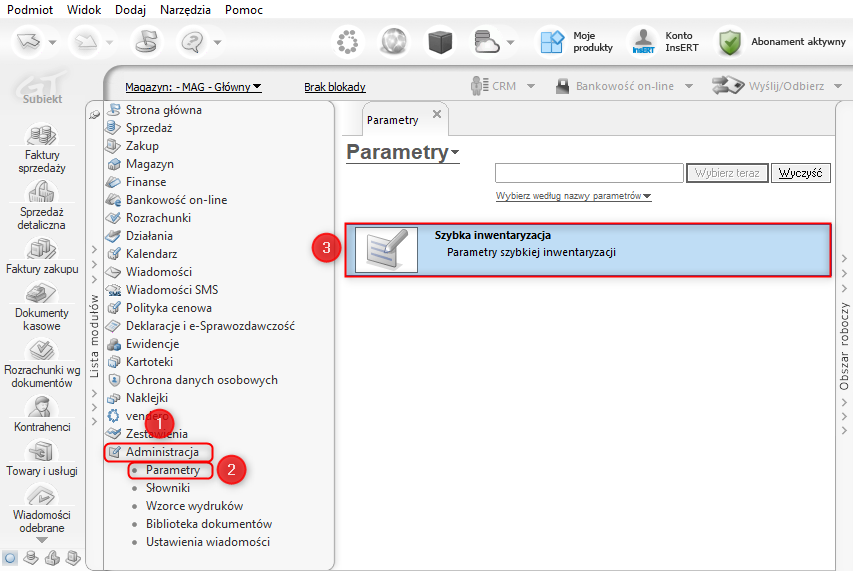Click the parameter search input field
Screen dimensions: 853x571
pyautogui.click(x=589, y=173)
